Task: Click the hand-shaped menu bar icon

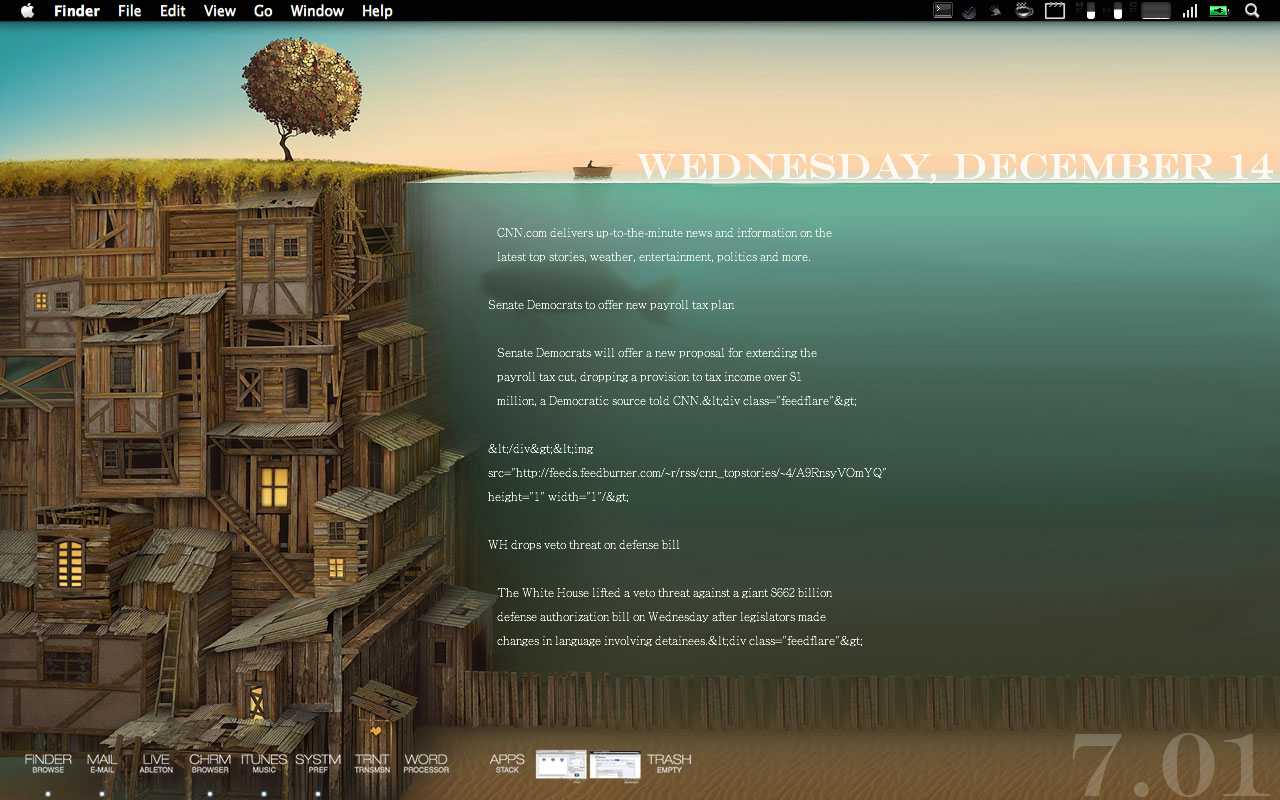Action: (x=996, y=11)
